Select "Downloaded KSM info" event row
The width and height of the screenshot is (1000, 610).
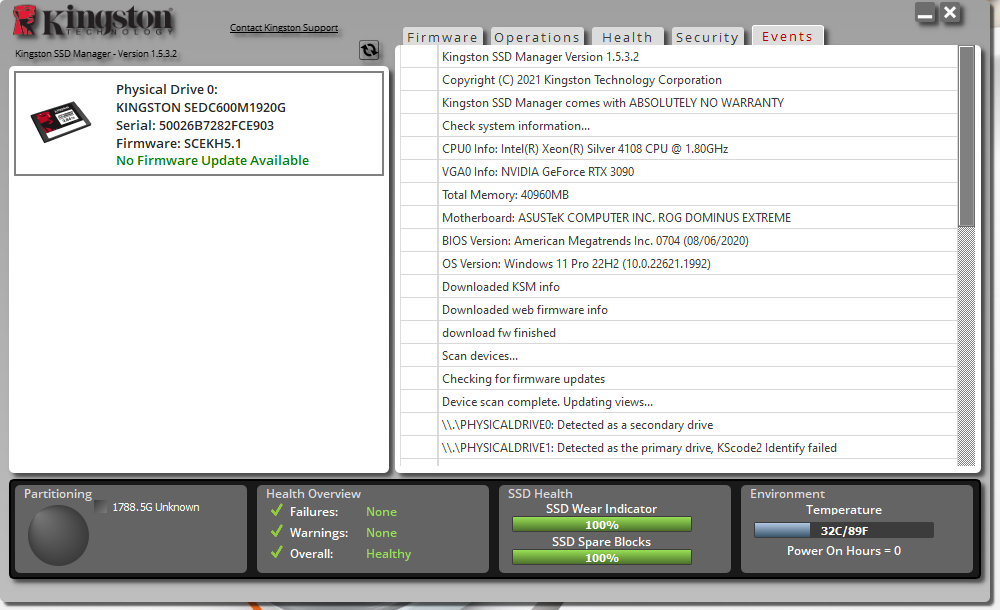[x=679, y=286]
